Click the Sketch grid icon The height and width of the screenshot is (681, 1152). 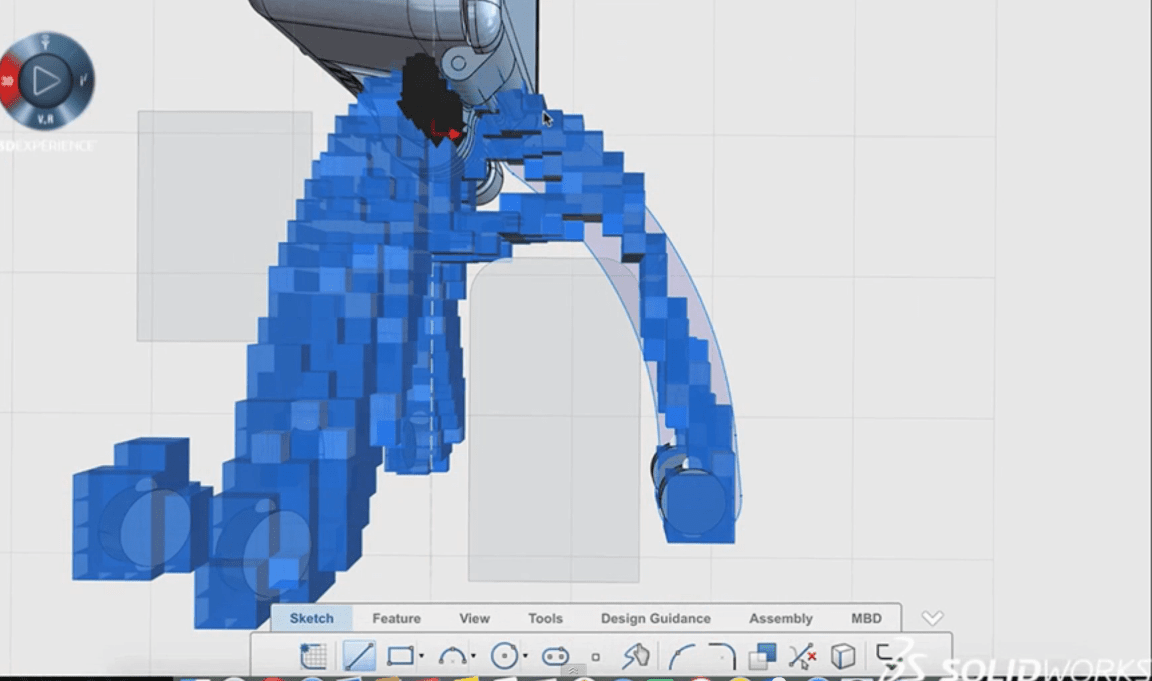(313, 656)
